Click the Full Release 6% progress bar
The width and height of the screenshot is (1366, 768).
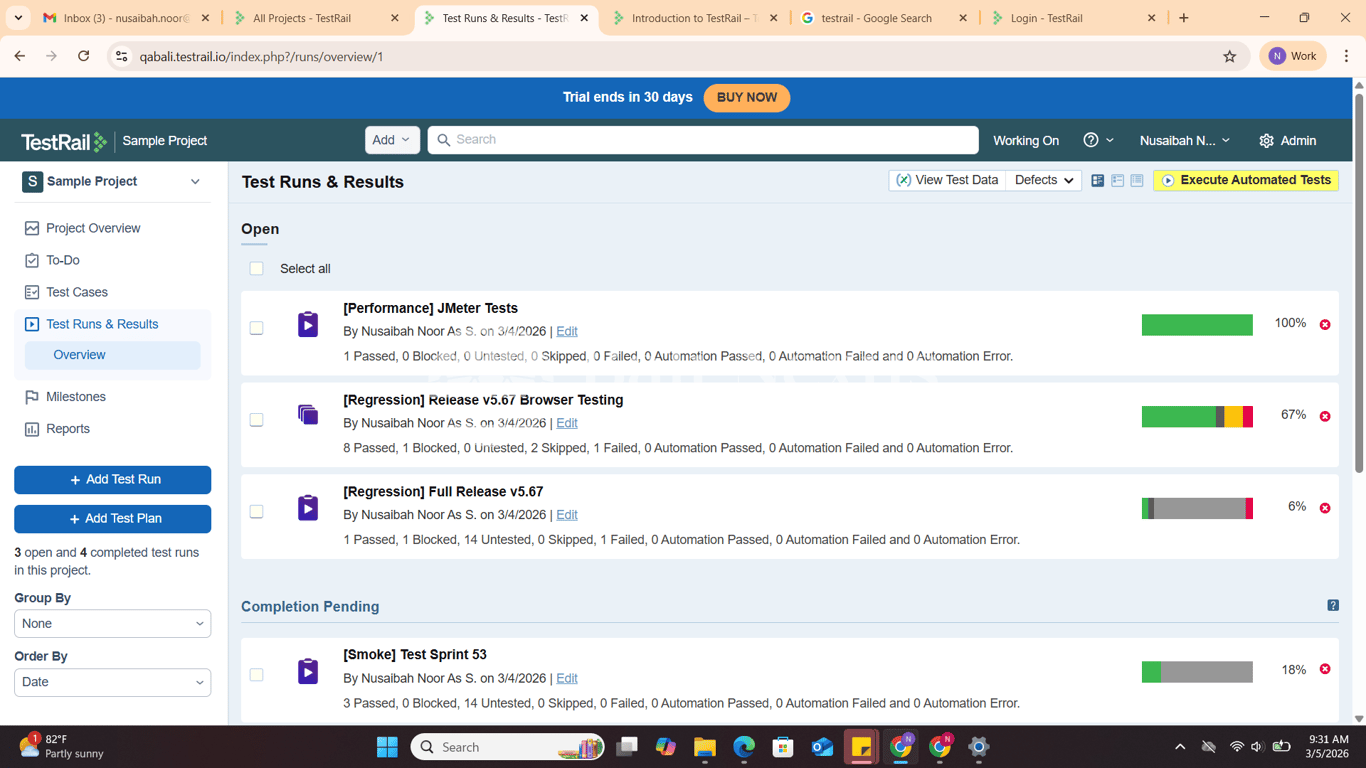pos(1197,508)
